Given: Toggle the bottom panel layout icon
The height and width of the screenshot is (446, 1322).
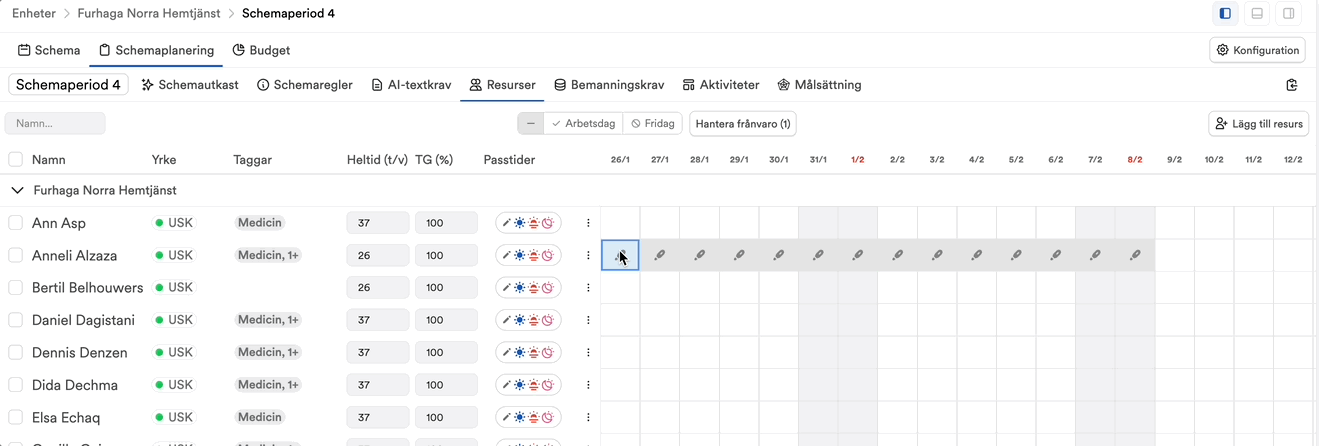Looking at the screenshot, I should tap(1257, 14).
